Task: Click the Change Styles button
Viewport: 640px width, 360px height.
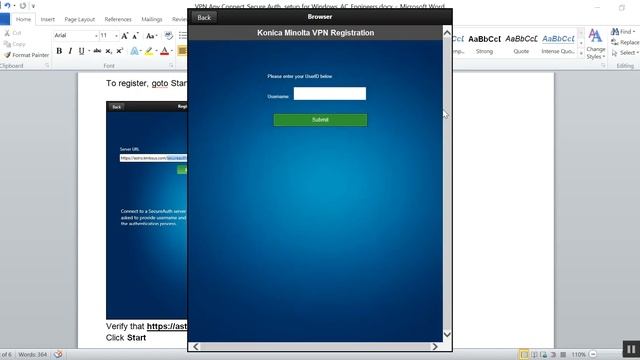Action: pyautogui.click(x=596, y=44)
